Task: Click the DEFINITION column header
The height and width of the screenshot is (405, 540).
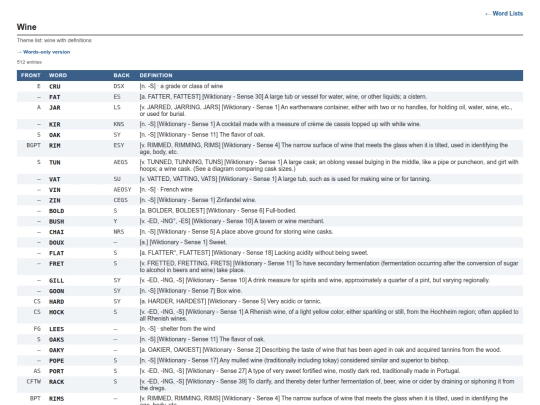Action: (156, 75)
